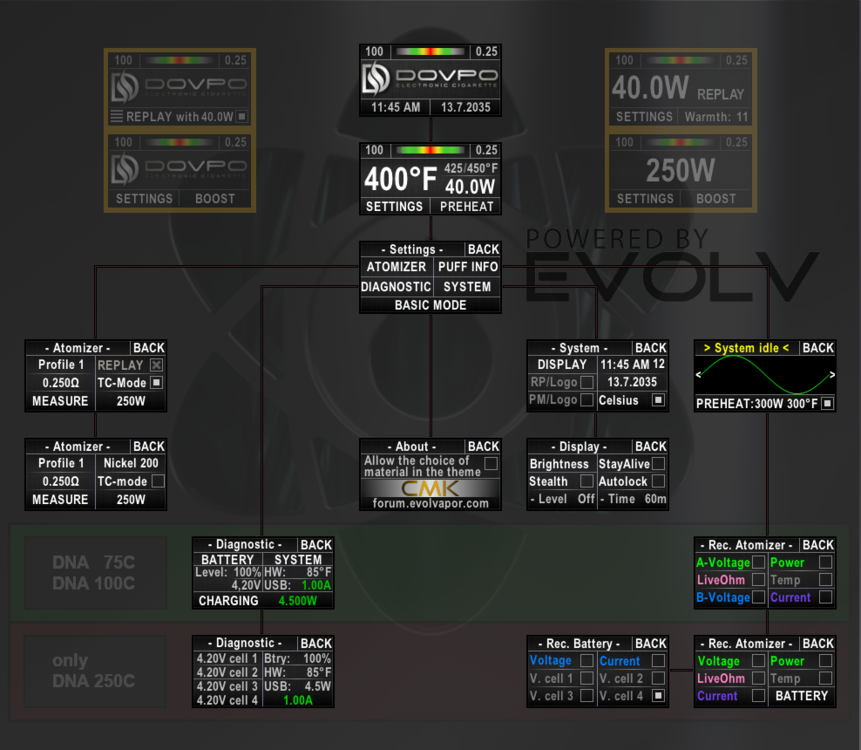Click the 'DNA 75C DNA 100C' label box

pyautogui.click(x=96, y=573)
